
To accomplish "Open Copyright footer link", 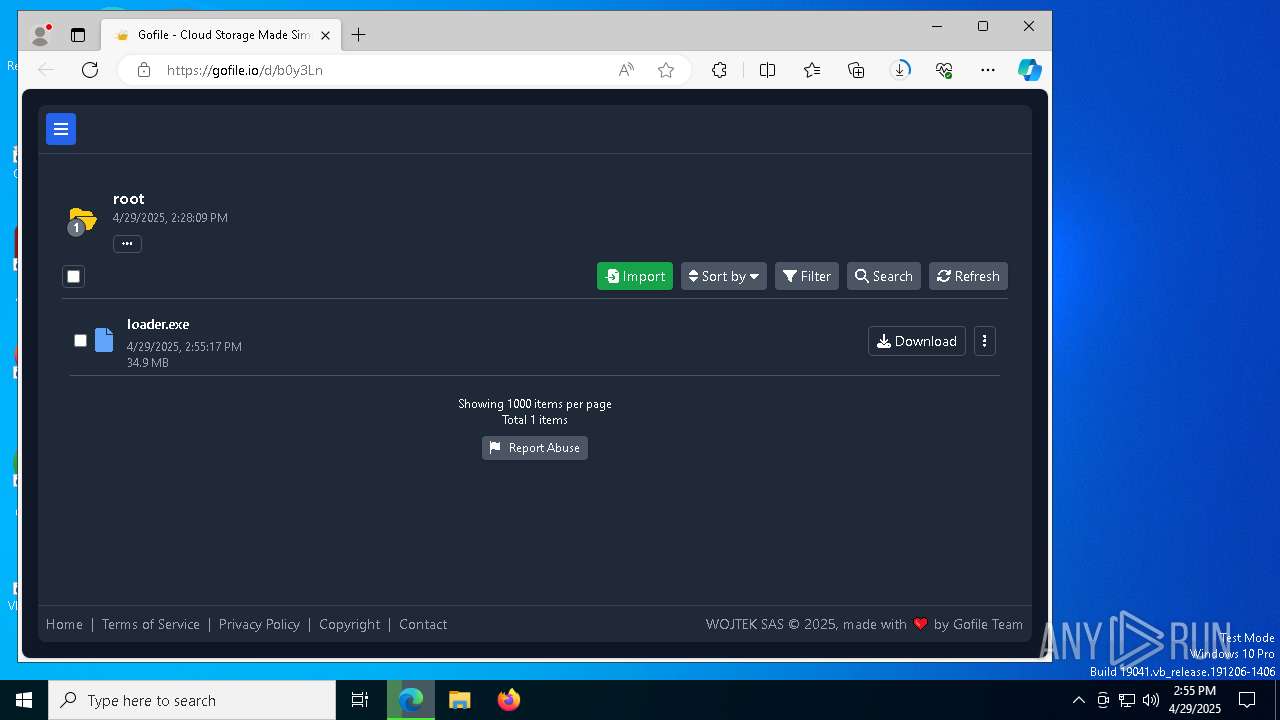I will coord(350,624).
